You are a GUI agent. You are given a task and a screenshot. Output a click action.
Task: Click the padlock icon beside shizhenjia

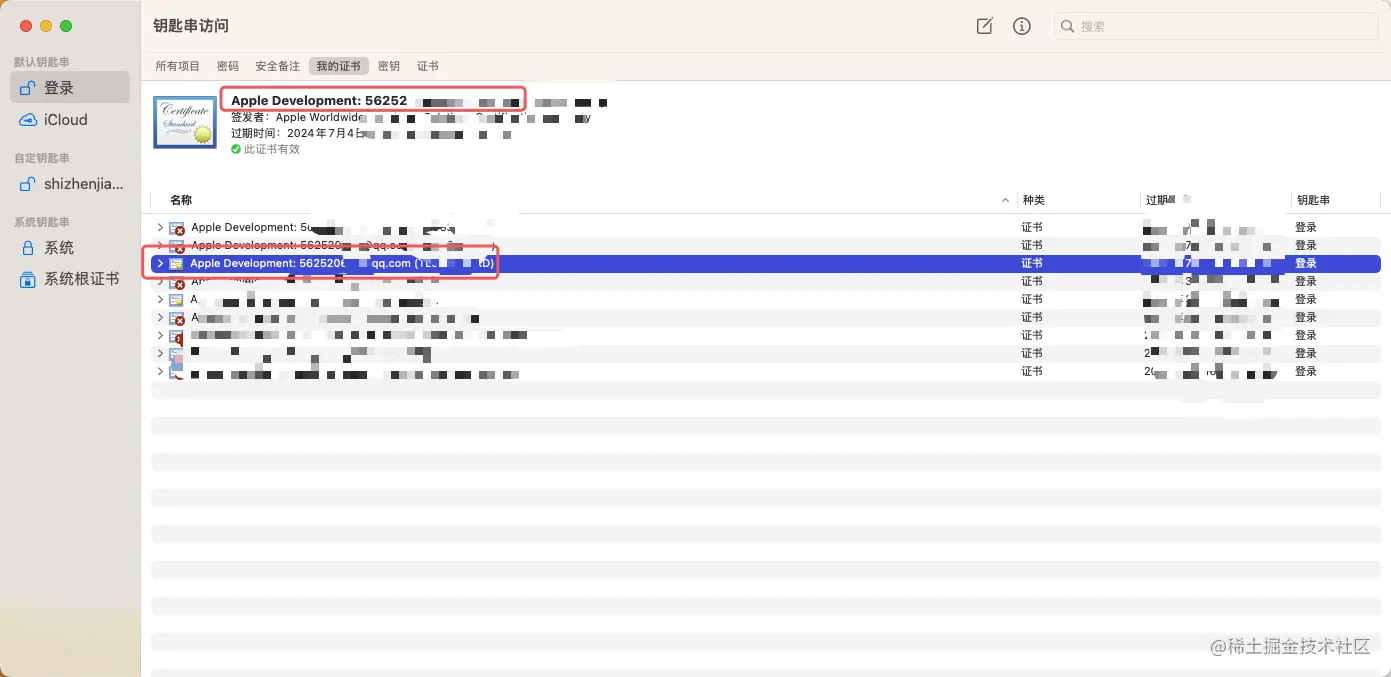tap(28, 184)
